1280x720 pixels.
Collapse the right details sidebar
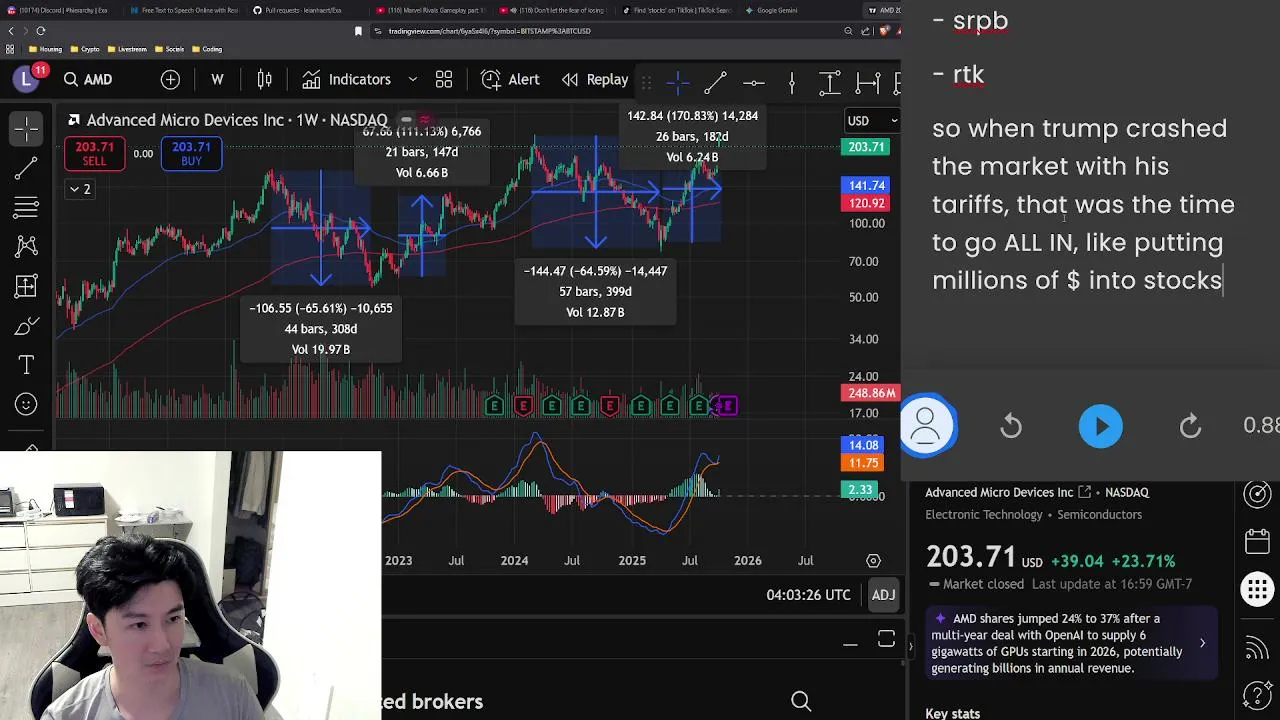(x=909, y=646)
